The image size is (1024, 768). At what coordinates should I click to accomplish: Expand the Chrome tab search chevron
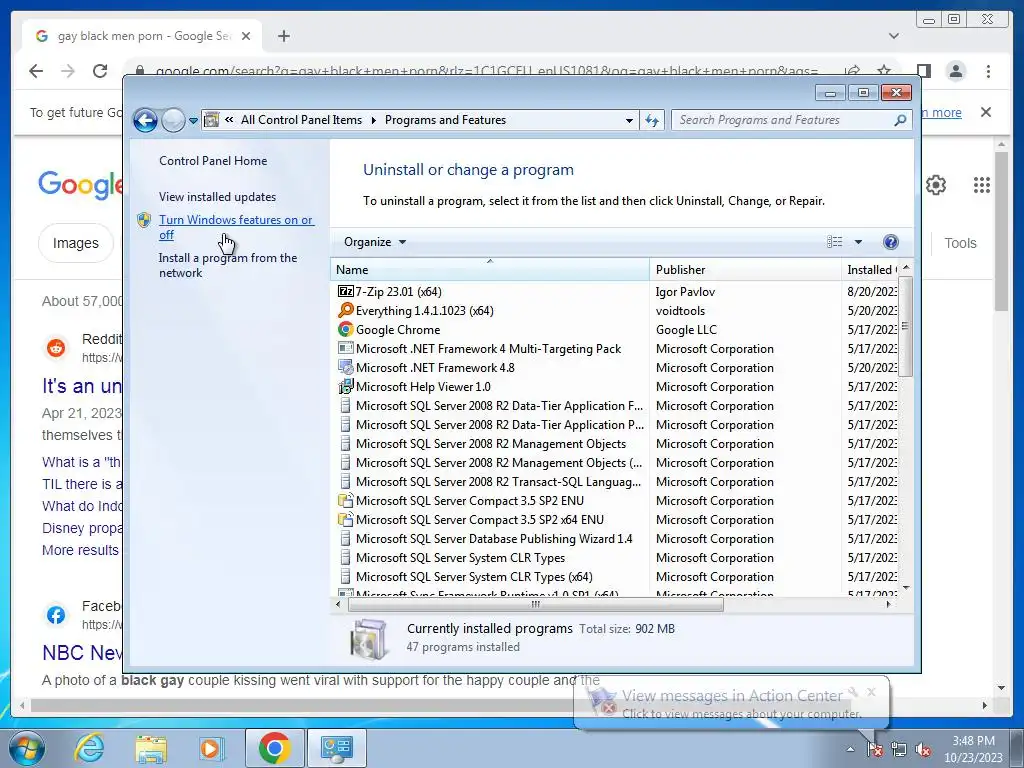click(894, 36)
